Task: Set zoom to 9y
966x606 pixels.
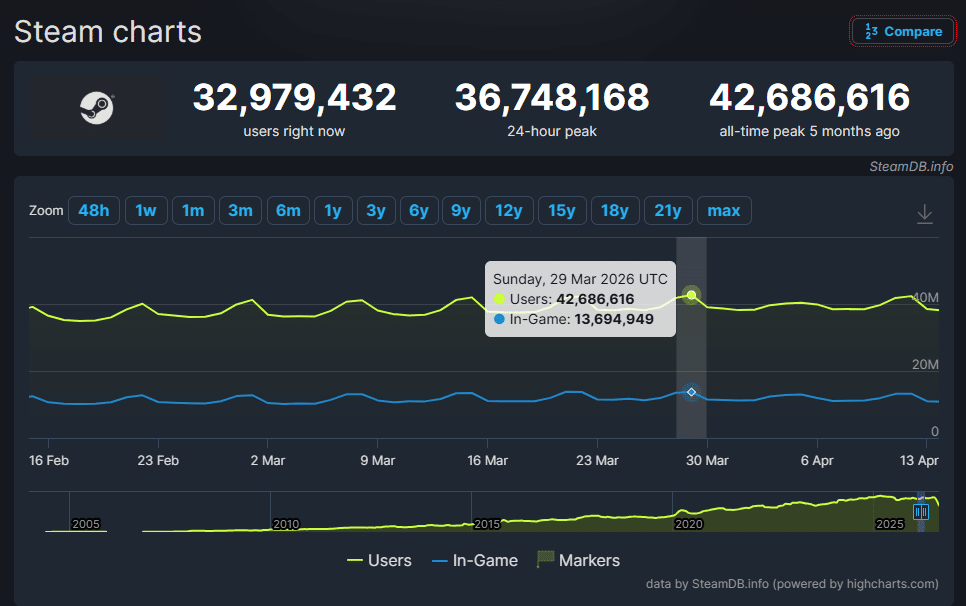Action: pos(461,211)
